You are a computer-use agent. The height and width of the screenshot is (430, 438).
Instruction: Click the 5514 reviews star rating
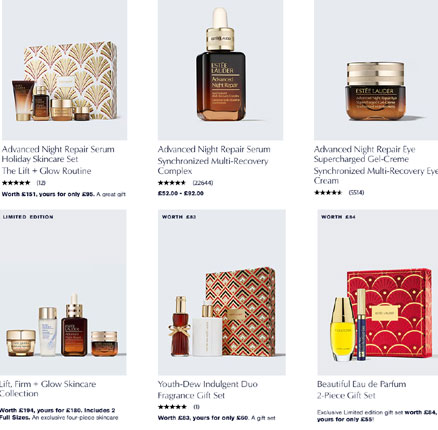tap(328, 192)
